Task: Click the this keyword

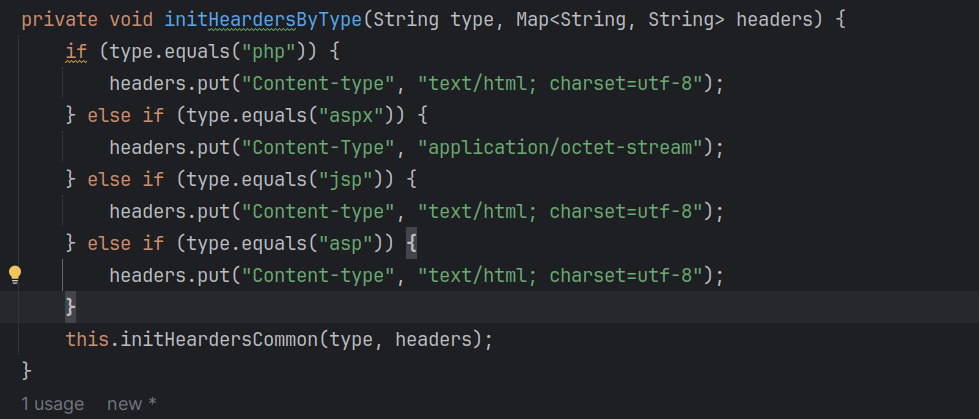Action: pyautogui.click(x=87, y=340)
